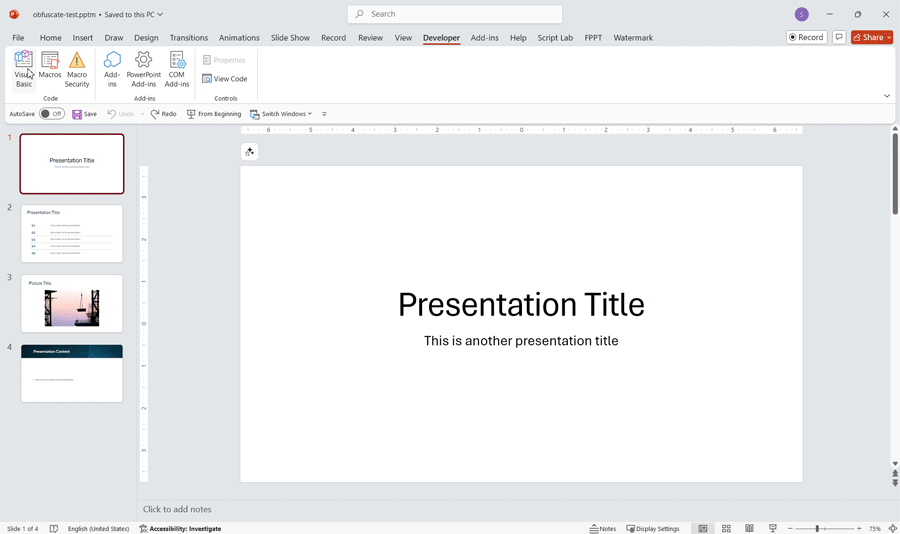Click From Beginning in quick access toolbar
The width and height of the screenshot is (900, 534).
tap(214, 114)
